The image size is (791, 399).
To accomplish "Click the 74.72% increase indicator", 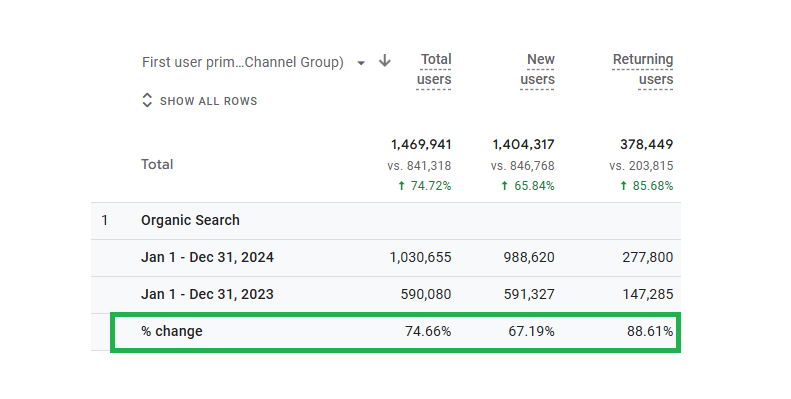I will pos(424,186).
